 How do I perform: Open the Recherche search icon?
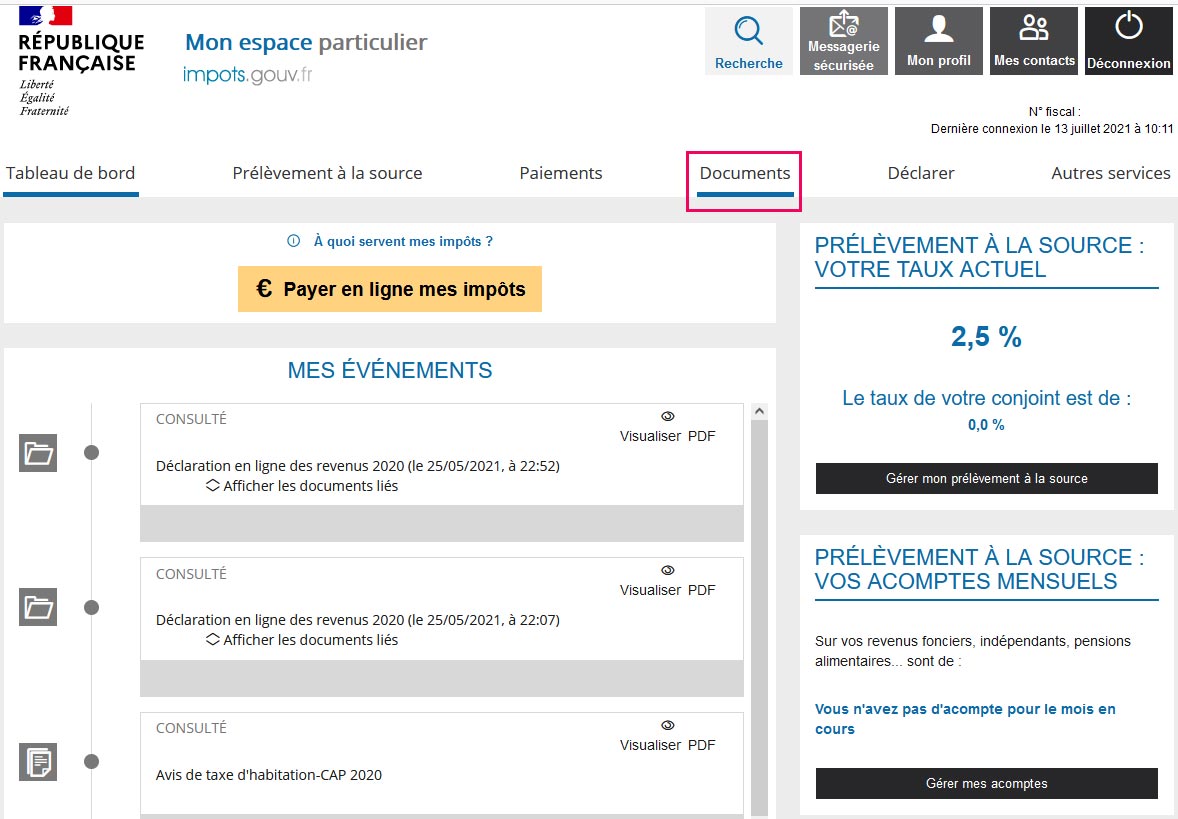pos(748,33)
